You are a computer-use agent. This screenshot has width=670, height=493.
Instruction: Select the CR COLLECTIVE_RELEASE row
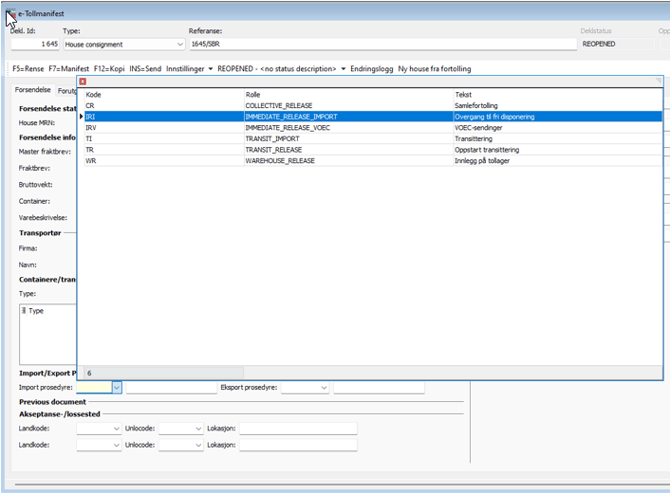click(373, 106)
